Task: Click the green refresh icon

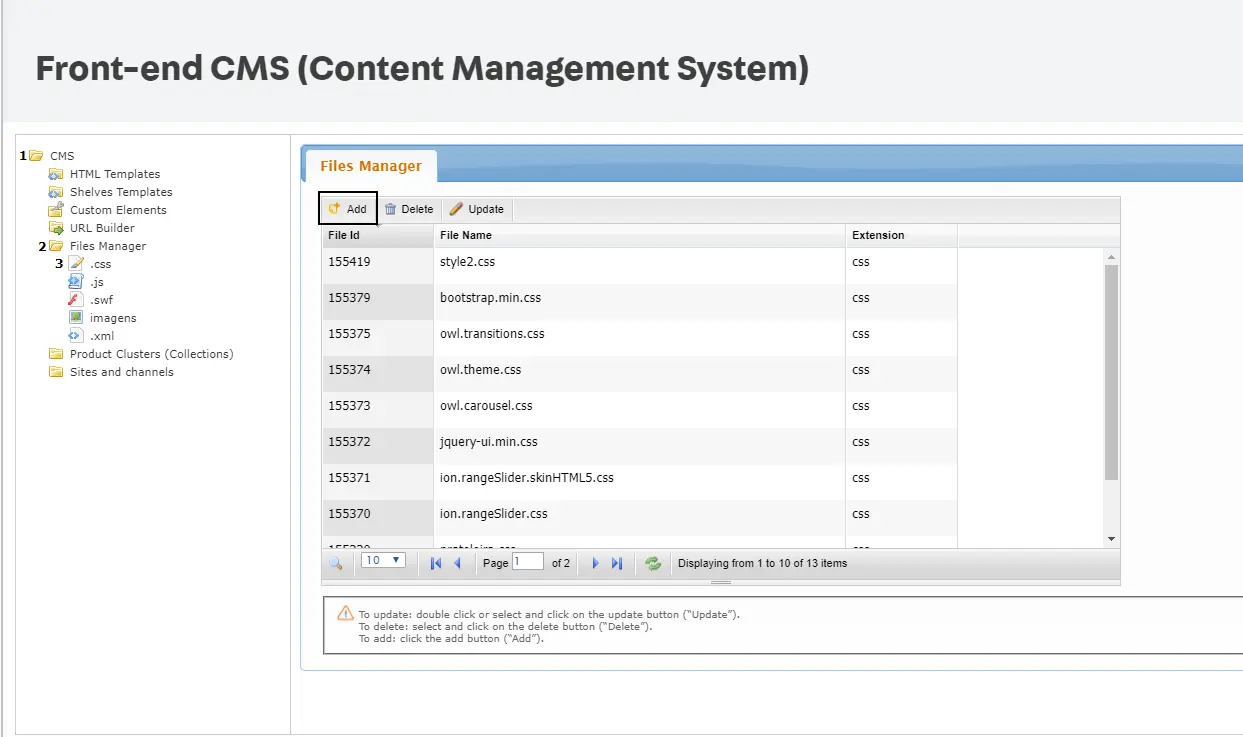Action: click(653, 563)
